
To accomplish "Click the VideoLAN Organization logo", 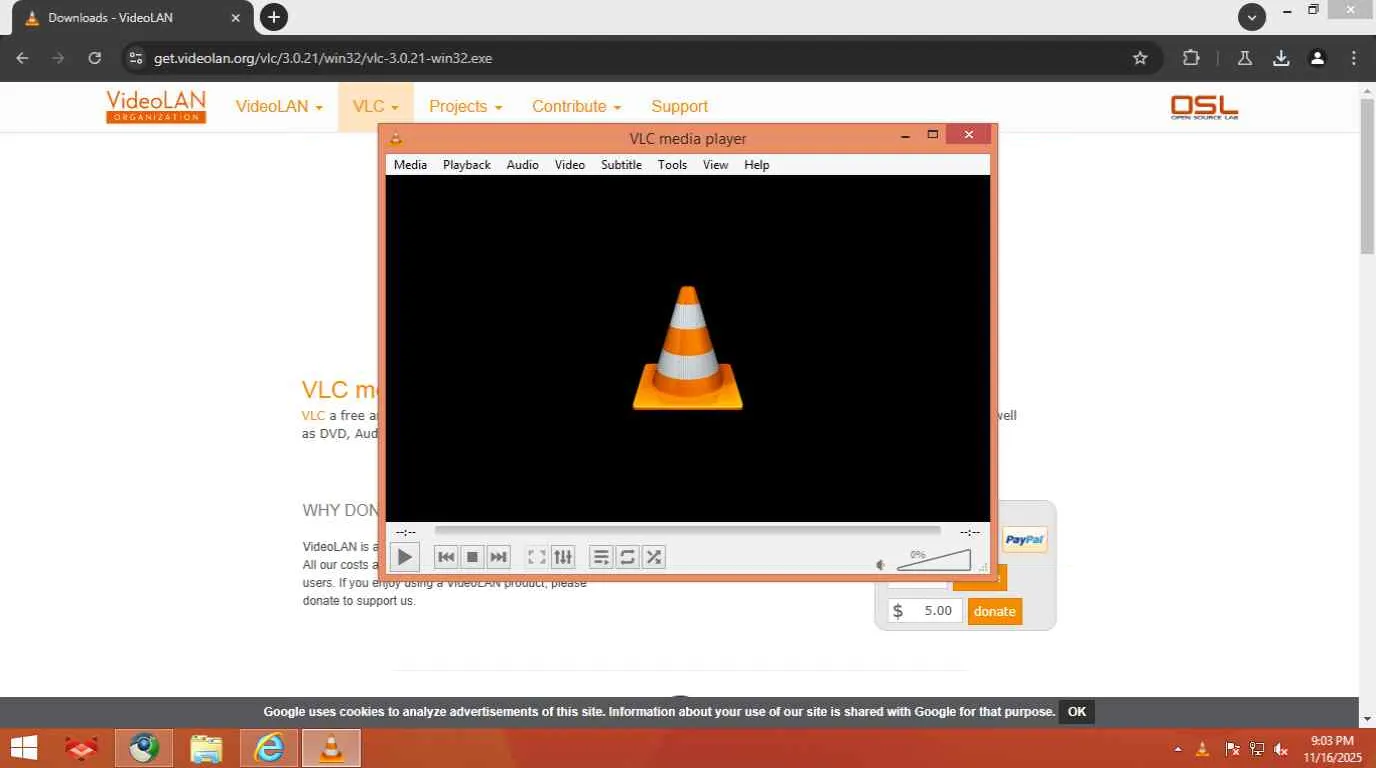I will pos(156,106).
